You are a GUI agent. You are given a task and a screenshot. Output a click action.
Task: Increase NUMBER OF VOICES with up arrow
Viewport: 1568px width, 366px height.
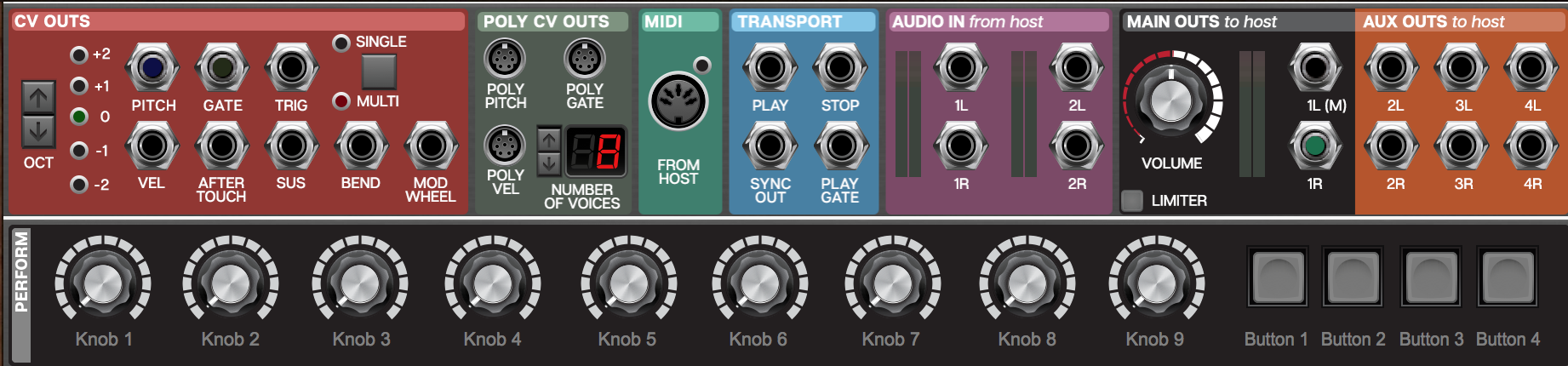(549, 139)
